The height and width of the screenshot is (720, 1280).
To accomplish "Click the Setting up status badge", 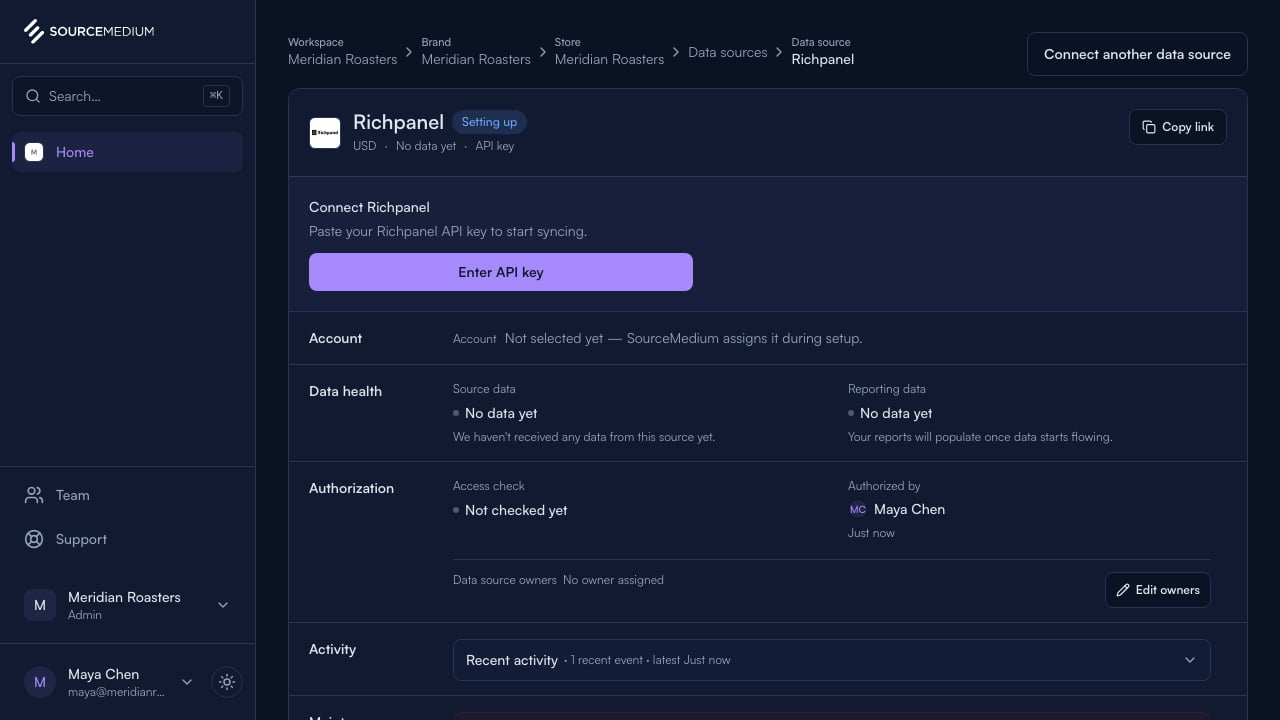I will pyautogui.click(x=489, y=122).
